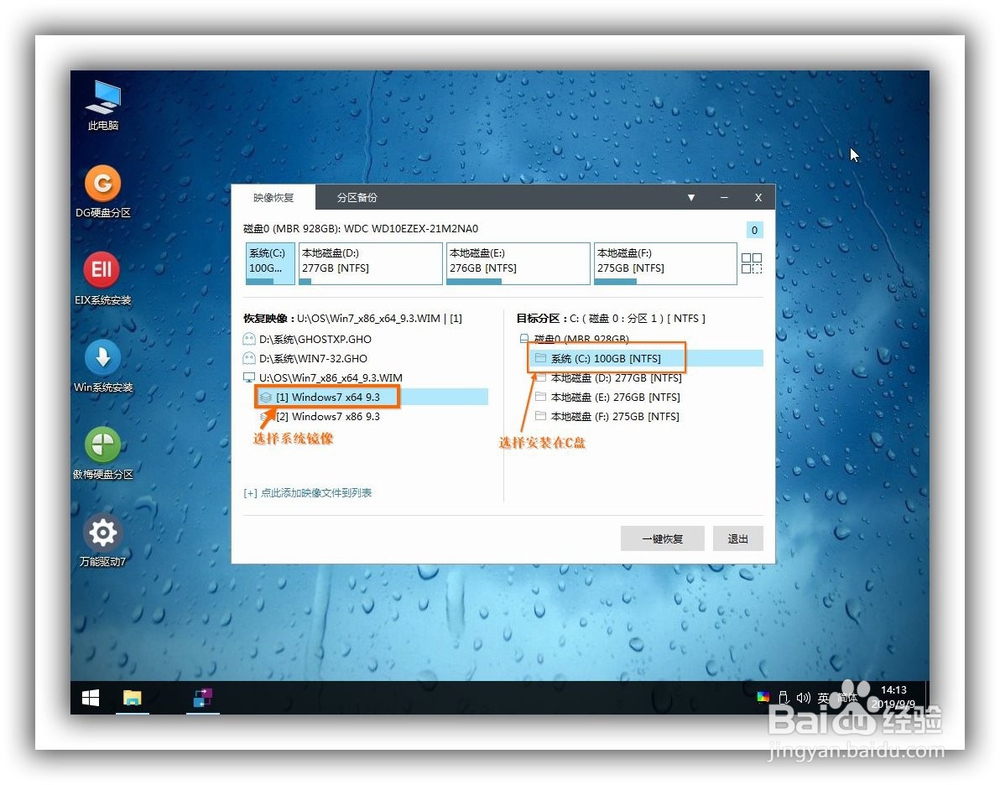Image resolution: width=1000 pixels, height=785 pixels.
Task: Click the restore tool taskbar icon
Action: pos(203,698)
